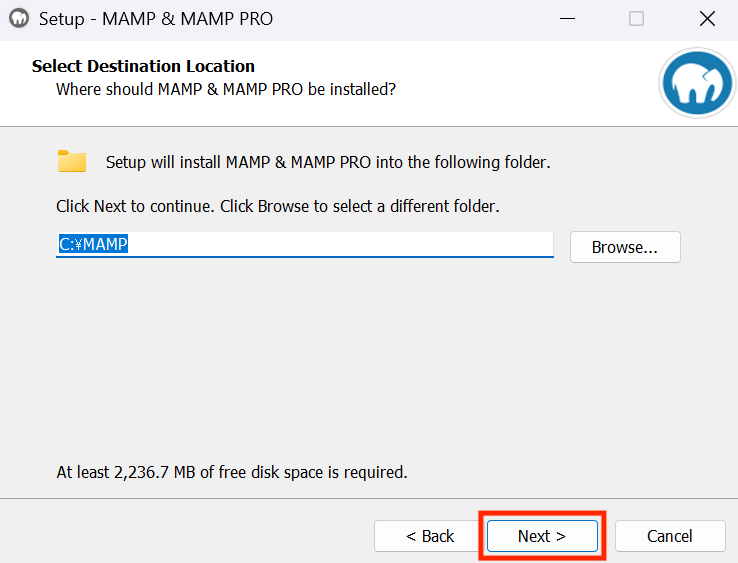Click the yellow folder icon

72,161
